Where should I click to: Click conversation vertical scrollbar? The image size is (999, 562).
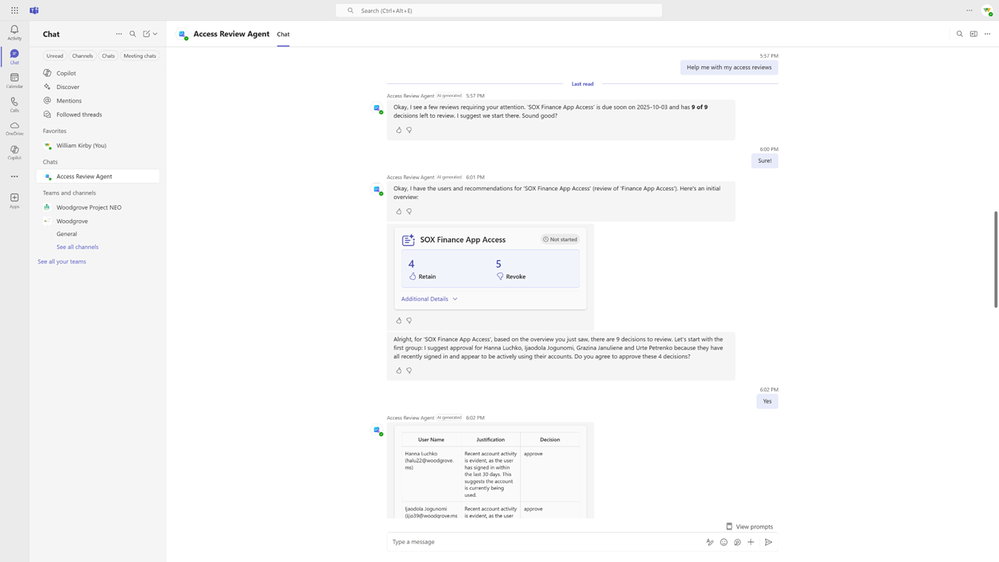995,259
